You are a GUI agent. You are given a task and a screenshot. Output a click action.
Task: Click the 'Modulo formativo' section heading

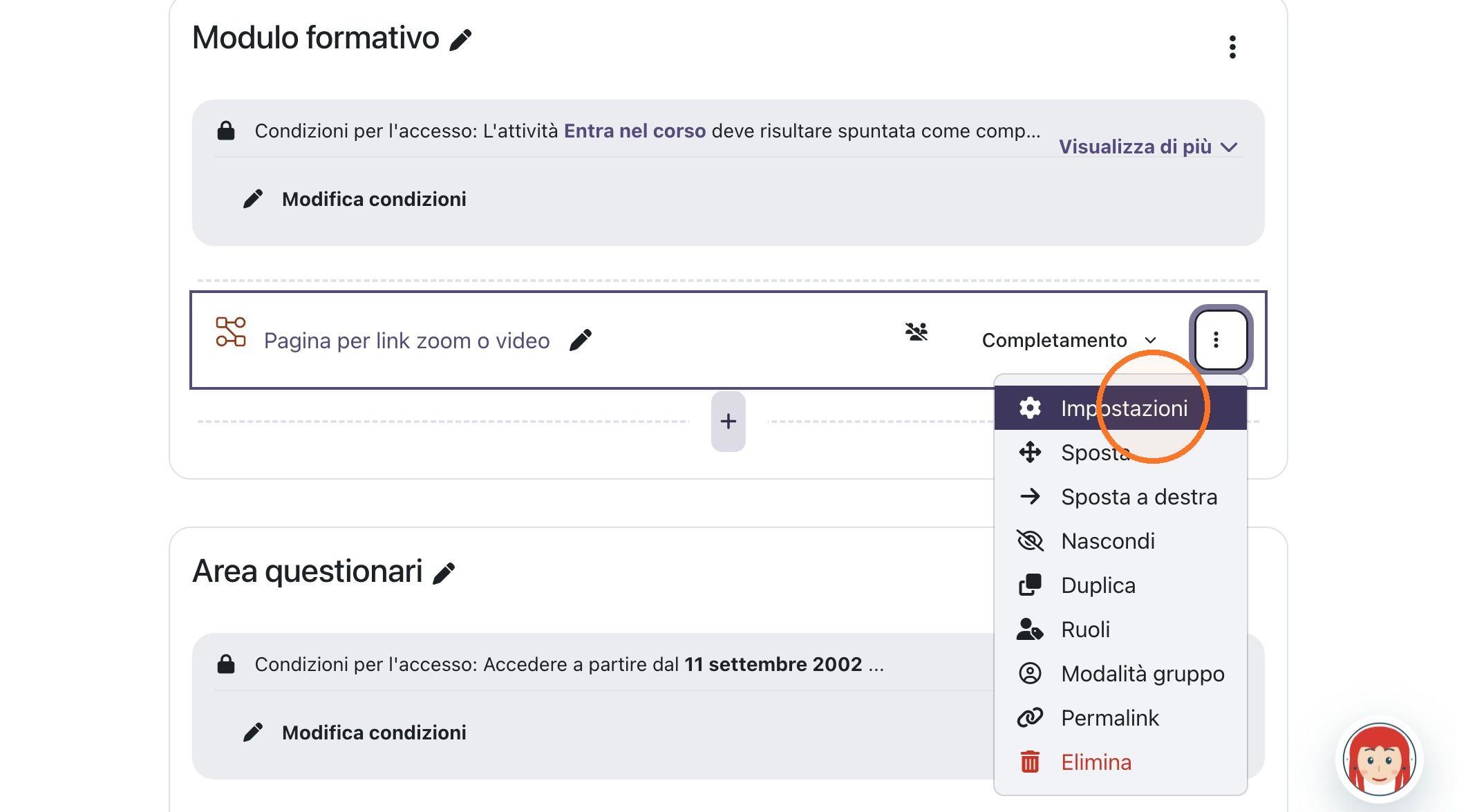pos(315,38)
